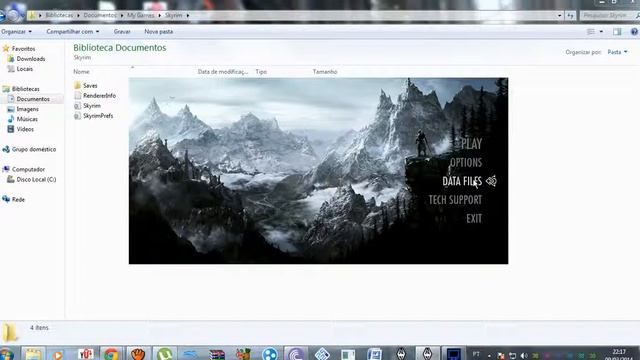Sort by the Nome column header
Viewport: 640px width, 360px height.
81,71
